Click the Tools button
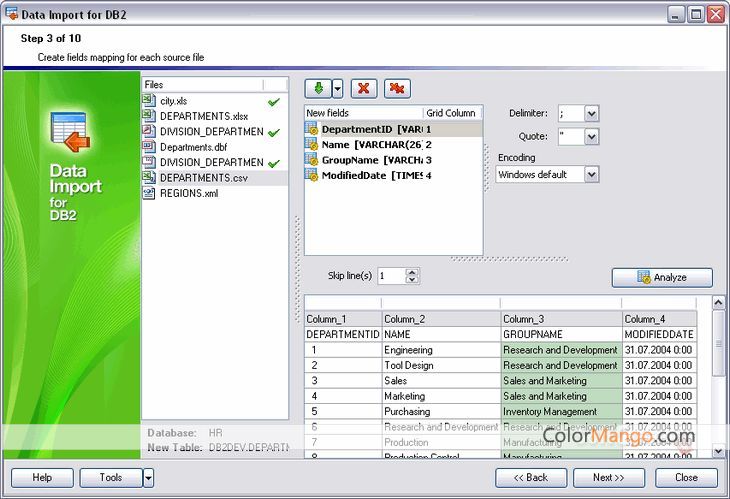730x499 pixels. pos(111,478)
